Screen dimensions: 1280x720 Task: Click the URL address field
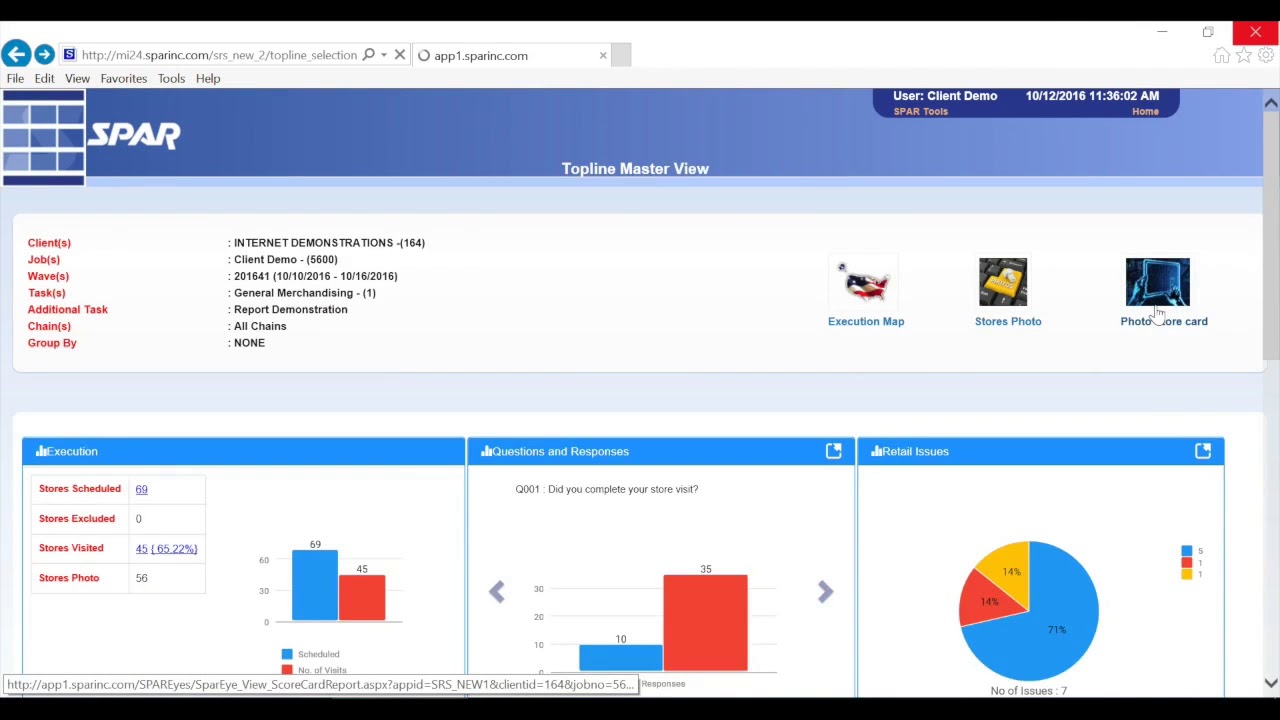(219, 55)
